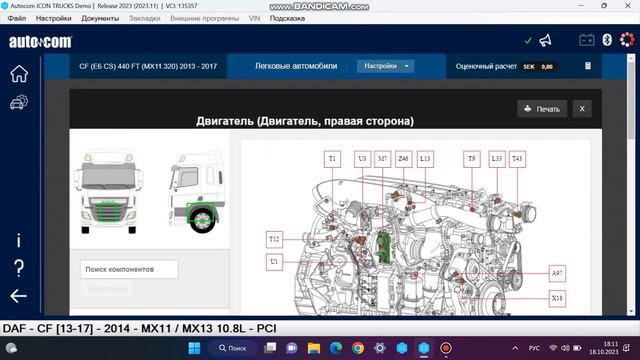640x360 pixels.
Task: Open the Bluetooth connection icon
Action: pos(607,40)
